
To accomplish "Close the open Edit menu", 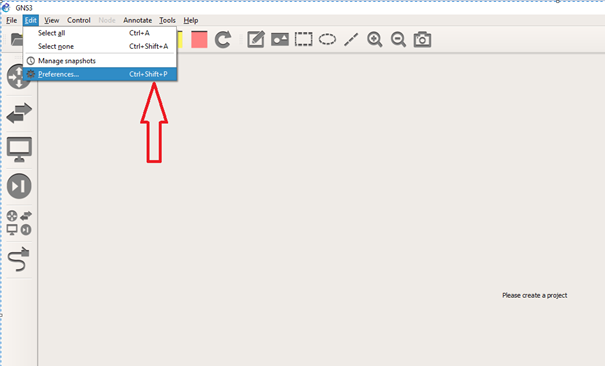I will (30, 20).
